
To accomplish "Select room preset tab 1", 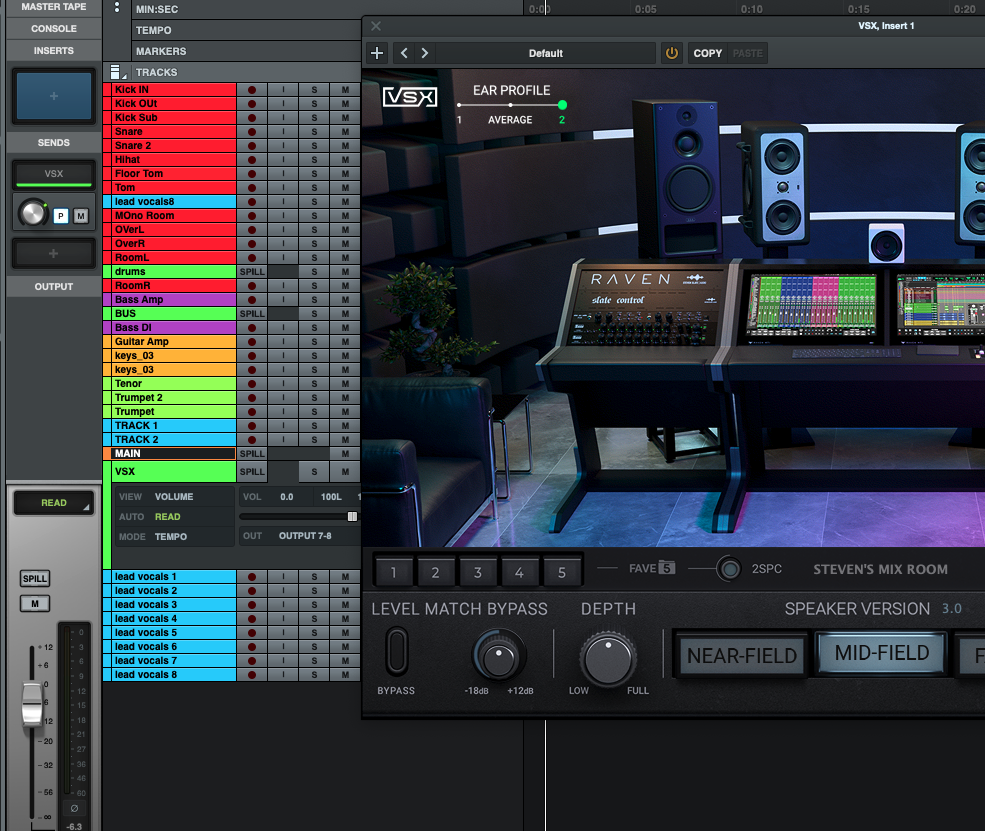I will tap(393, 572).
